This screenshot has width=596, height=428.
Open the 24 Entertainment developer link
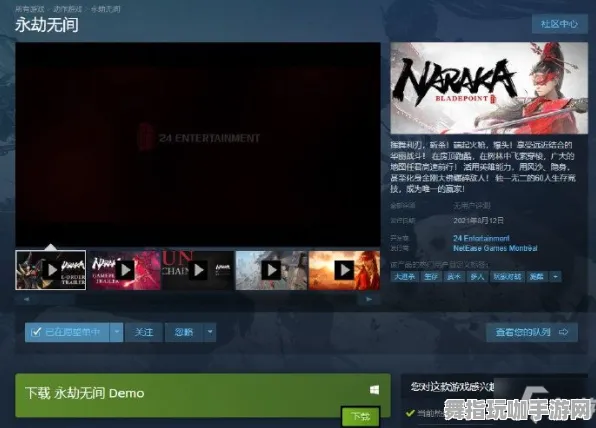pos(481,238)
